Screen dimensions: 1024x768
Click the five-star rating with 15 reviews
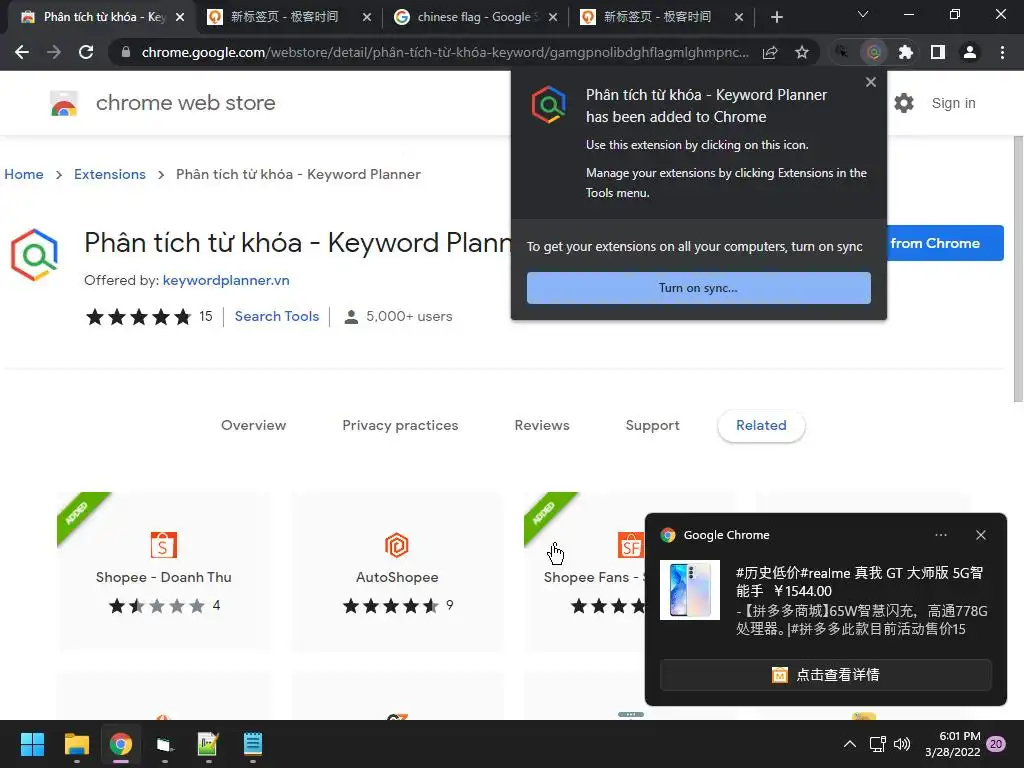pos(149,317)
